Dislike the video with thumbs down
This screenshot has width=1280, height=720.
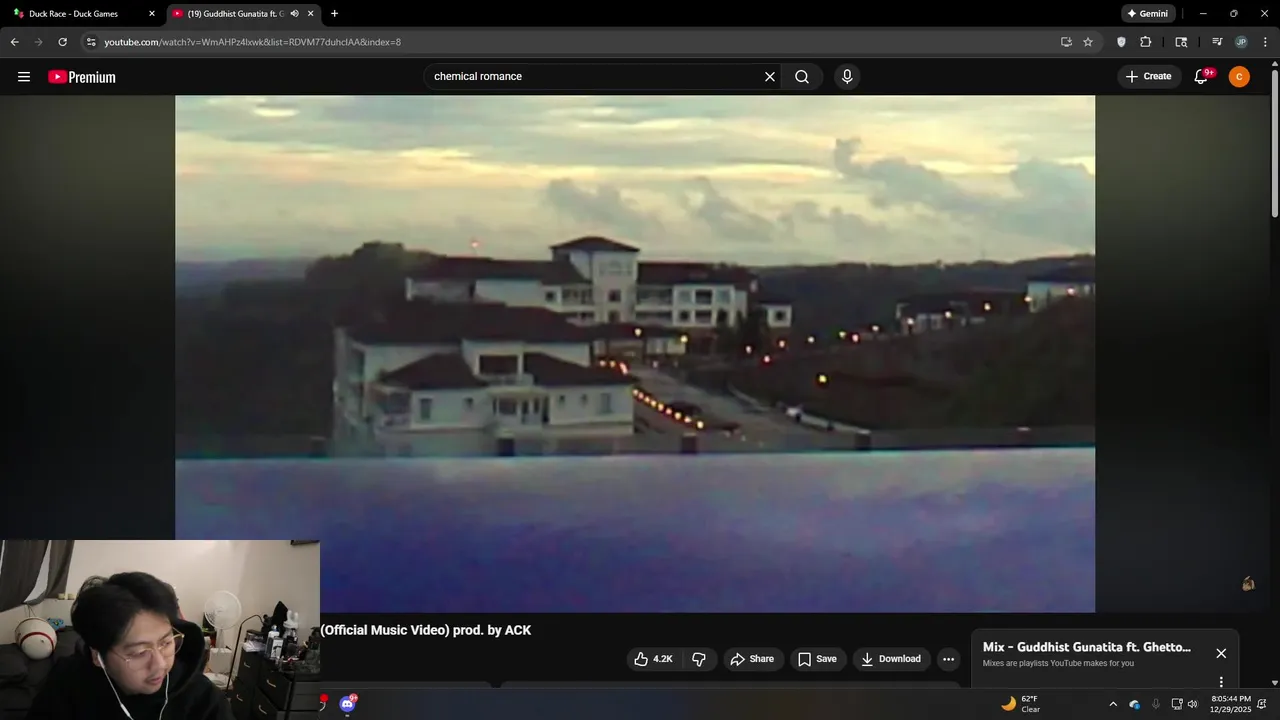click(699, 659)
